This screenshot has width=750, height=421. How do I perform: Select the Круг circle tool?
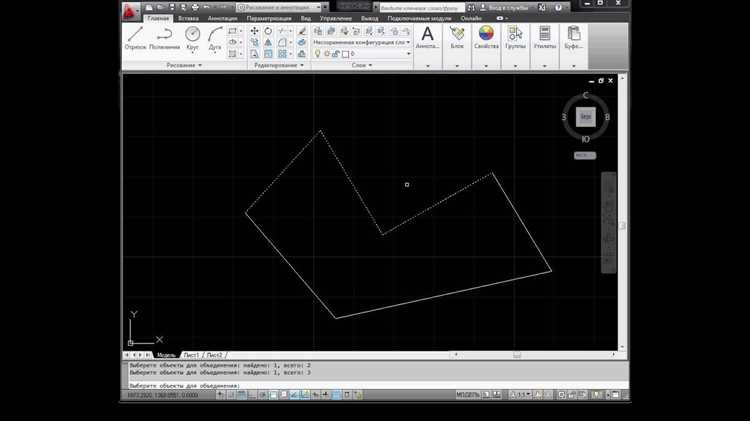(192, 38)
